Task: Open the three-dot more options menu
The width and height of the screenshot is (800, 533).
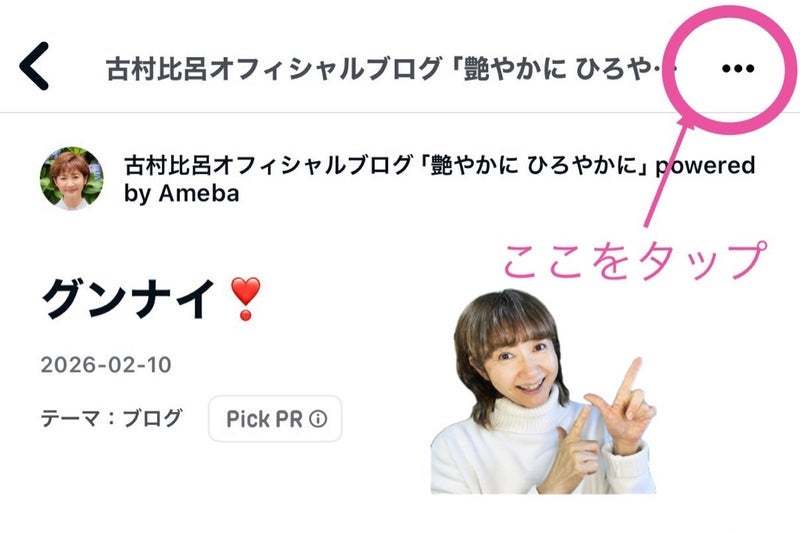Action: (x=738, y=68)
